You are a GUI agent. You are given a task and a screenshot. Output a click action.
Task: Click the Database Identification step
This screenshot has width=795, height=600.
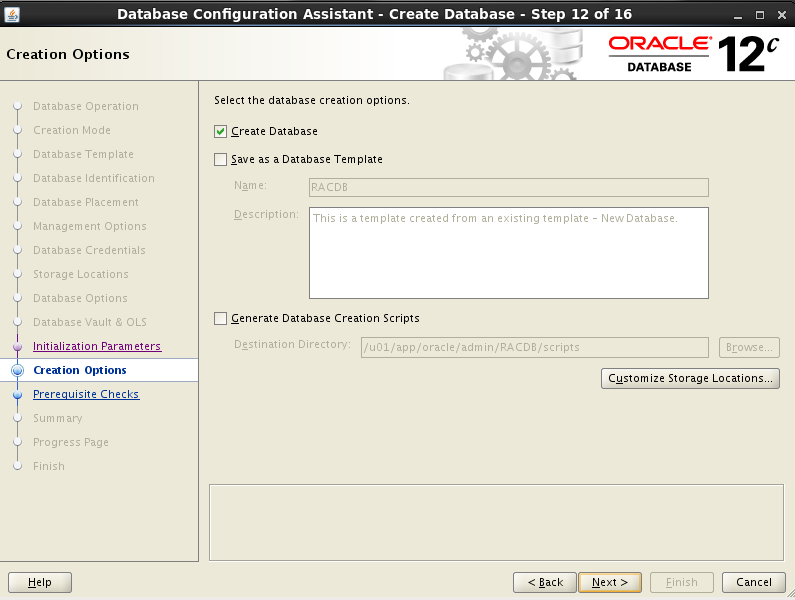pyautogui.click(x=94, y=178)
